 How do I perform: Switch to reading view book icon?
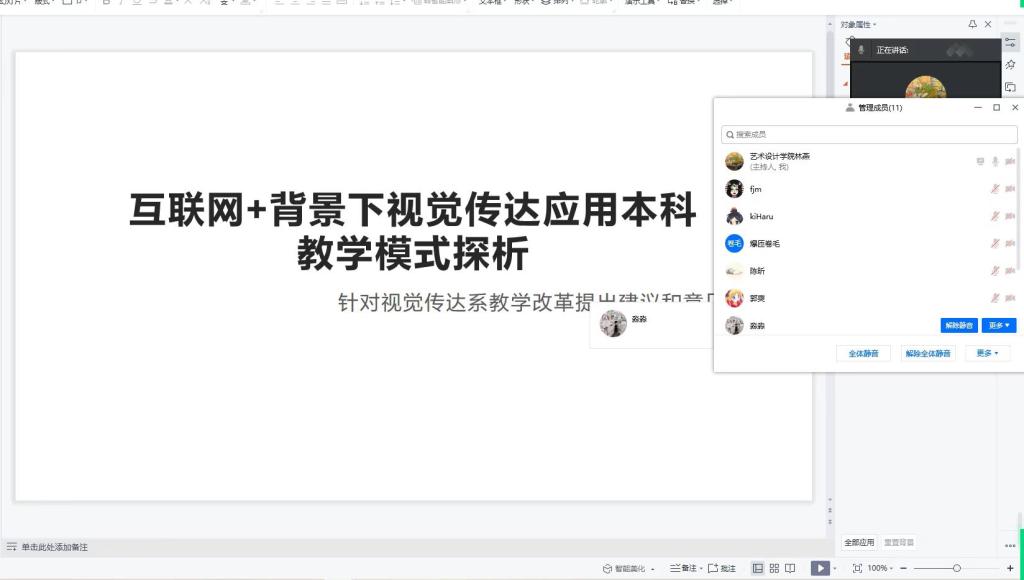click(790, 568)
